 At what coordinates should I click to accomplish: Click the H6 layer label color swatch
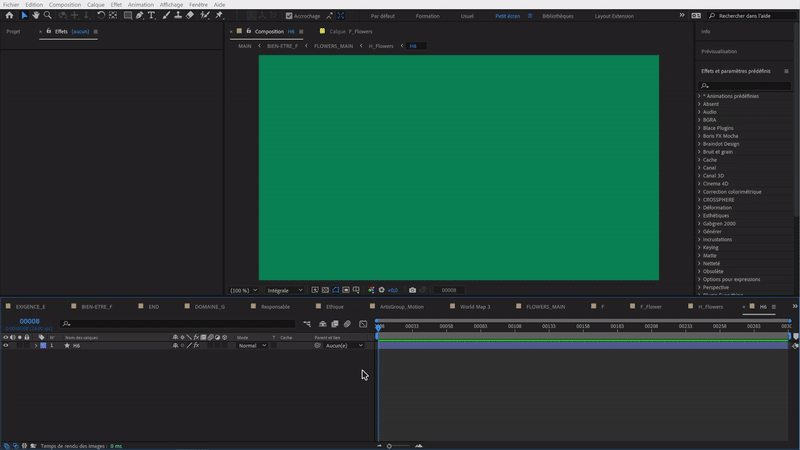[x=43, y=345]
